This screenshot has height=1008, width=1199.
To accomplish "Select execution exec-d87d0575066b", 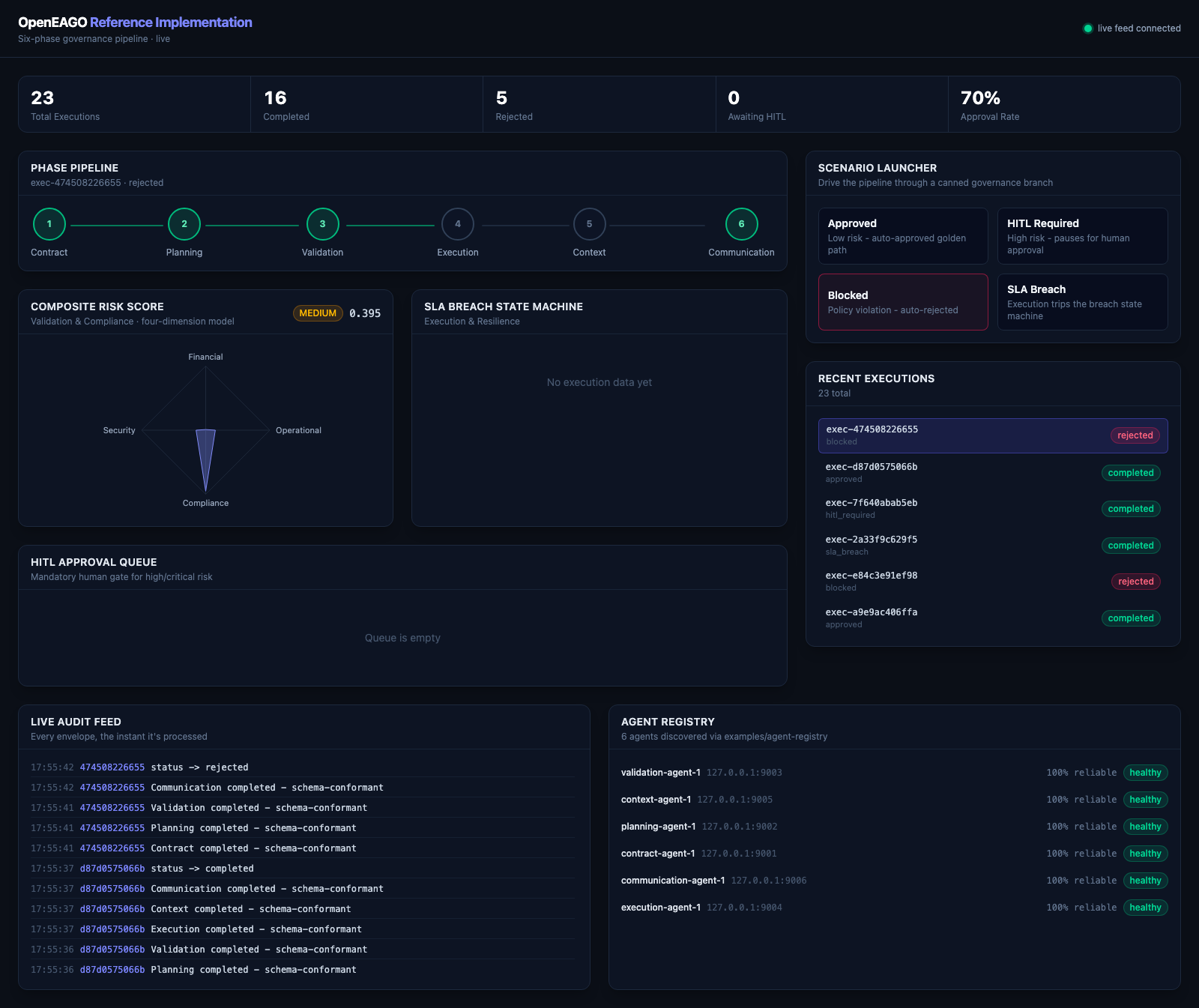I will point(993,472).
